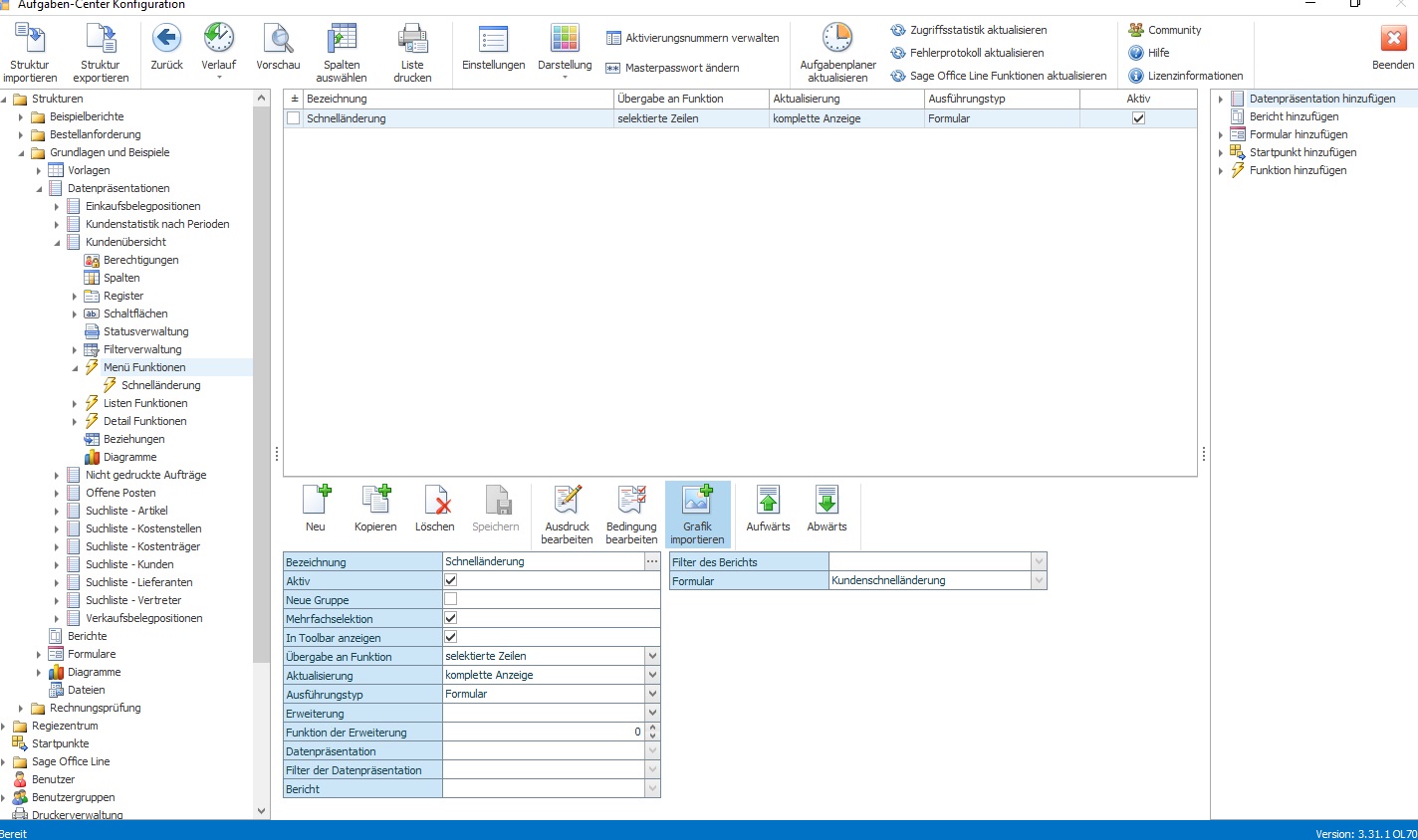The height and width of the screenshot is (840, 1418).
Task: Click Masterpasswort ändern
Action: click(682, 68)
